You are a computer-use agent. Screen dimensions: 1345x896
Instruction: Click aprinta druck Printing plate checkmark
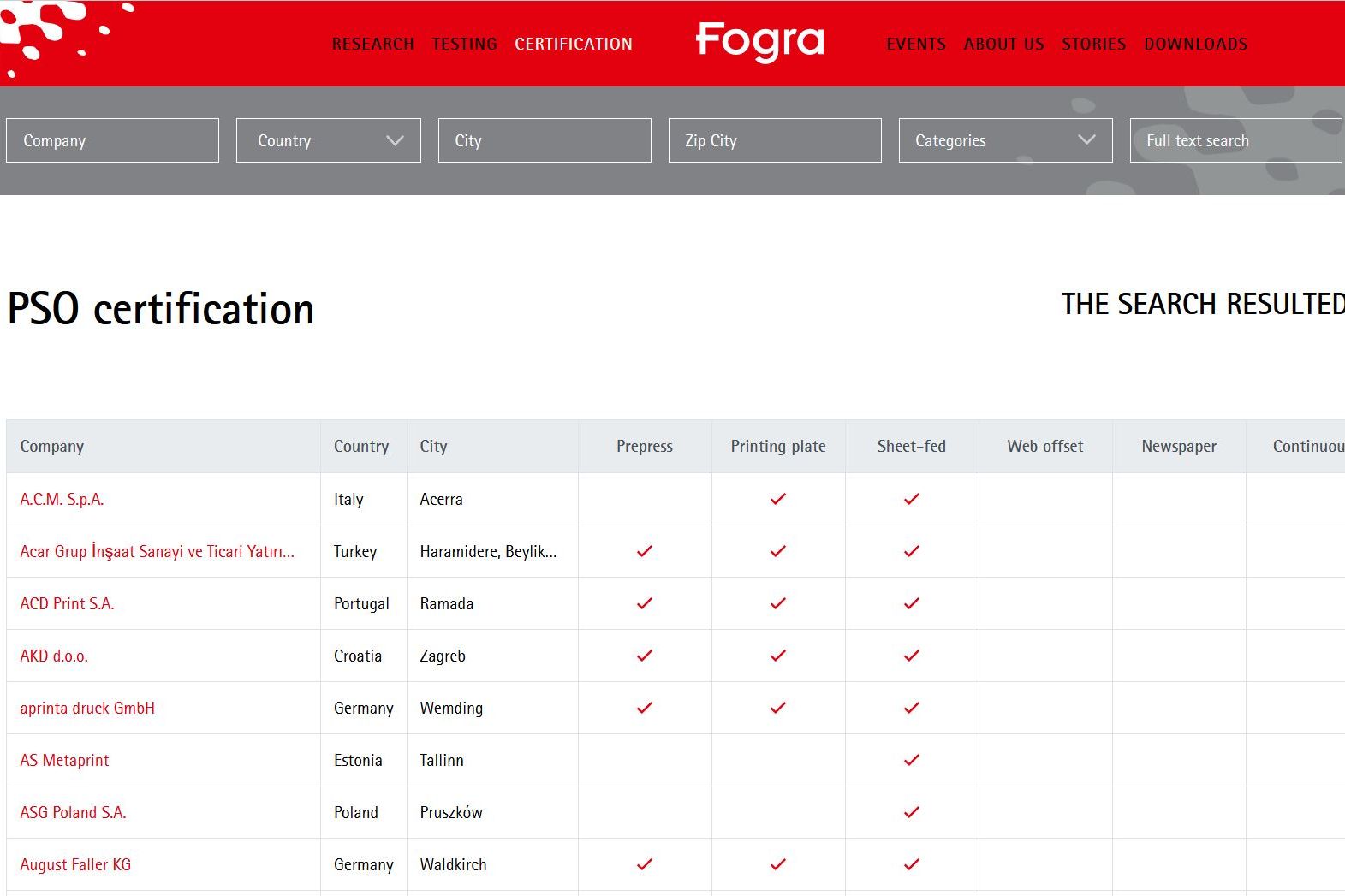click(x=778, y=708)
